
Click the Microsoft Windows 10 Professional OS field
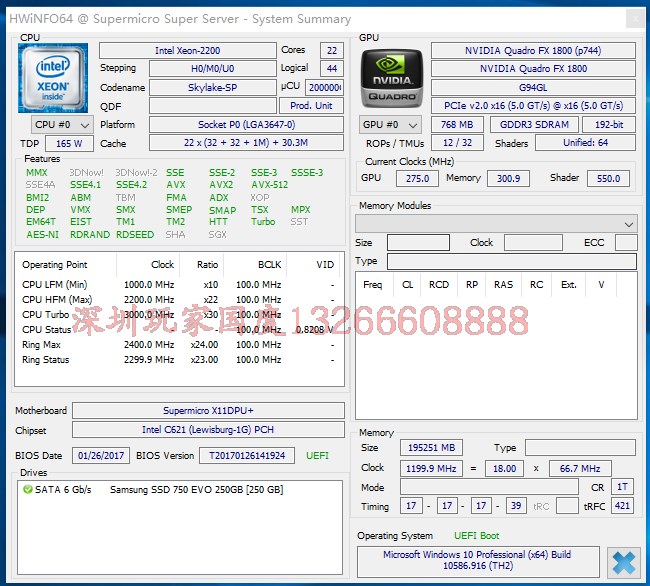pyautogui.click(x=478, y=561)
